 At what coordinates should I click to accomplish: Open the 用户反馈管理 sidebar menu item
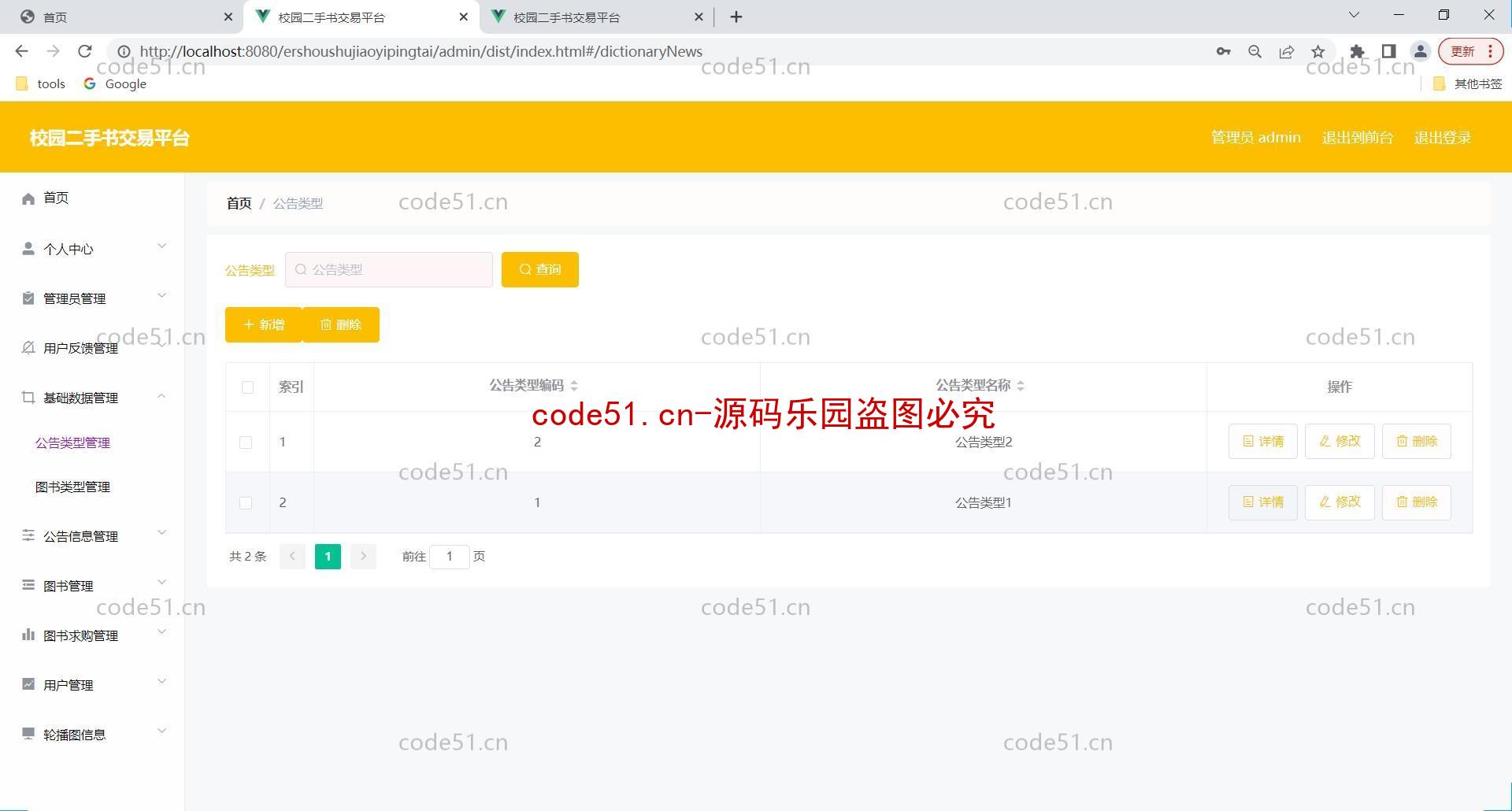92,348
